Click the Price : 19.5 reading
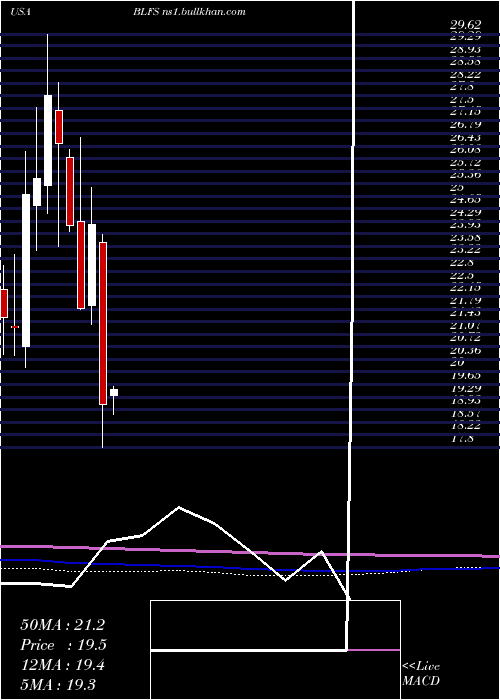500x700 pixels. coord(62,645)
